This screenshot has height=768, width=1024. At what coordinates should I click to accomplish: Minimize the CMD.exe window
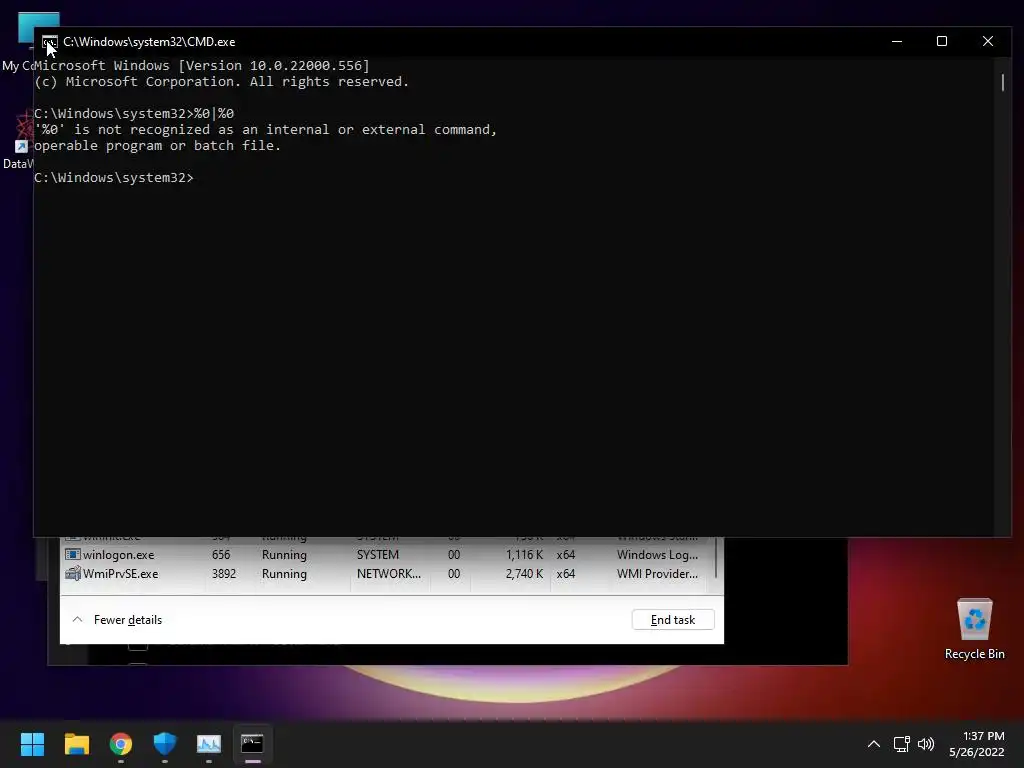(x=897, y=41)
